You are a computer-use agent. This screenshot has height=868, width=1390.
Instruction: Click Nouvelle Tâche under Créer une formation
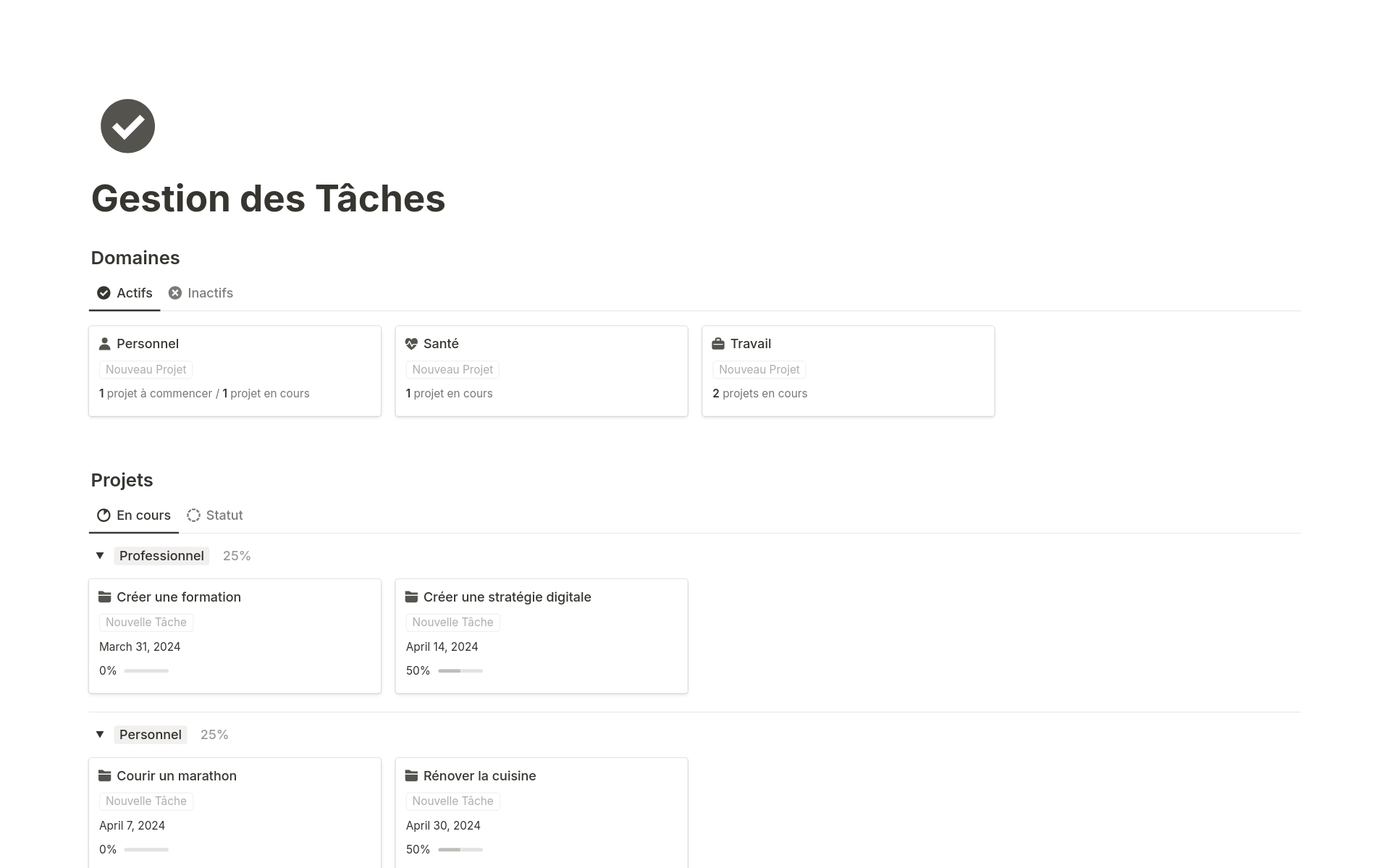click(x=146, y=622)
